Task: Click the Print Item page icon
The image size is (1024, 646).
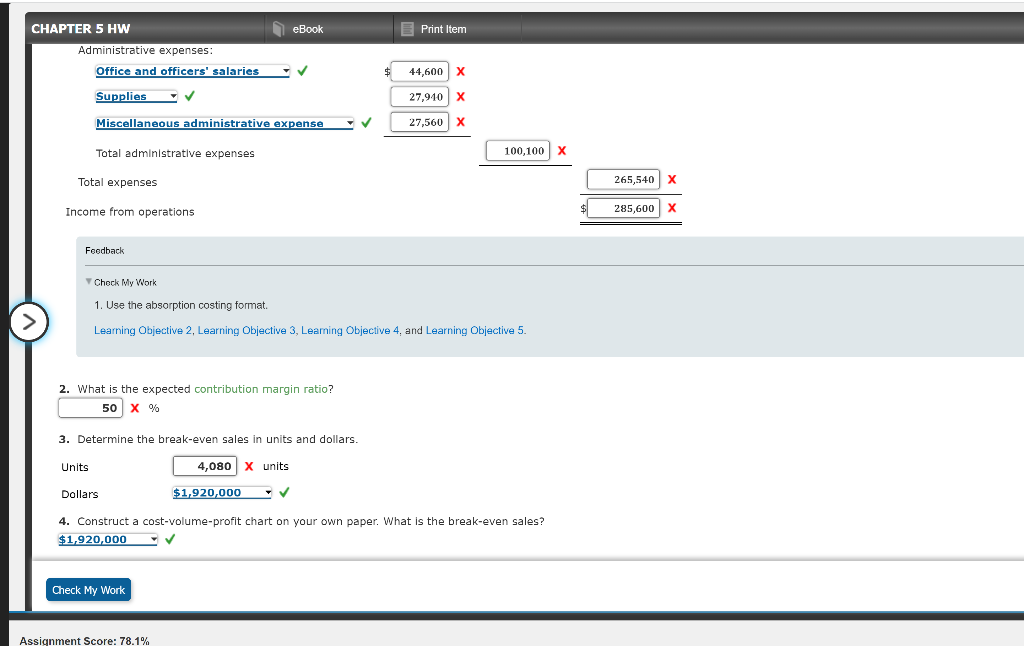Action: point(408,29)
